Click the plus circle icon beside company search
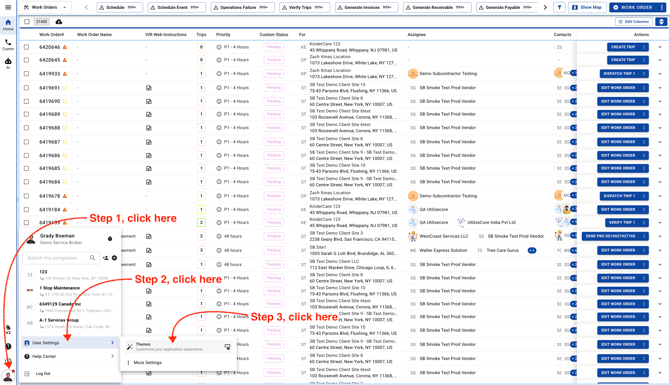 (x=115, y=258)
